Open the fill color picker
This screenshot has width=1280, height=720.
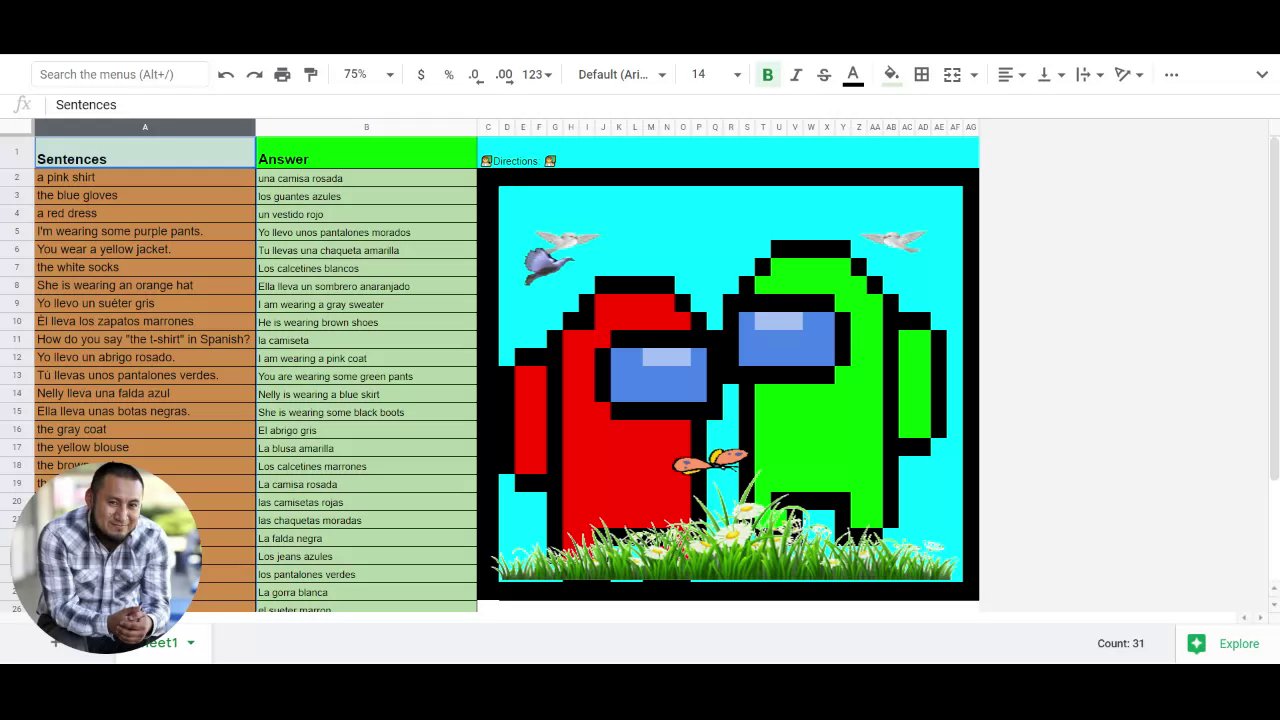(x=892, y=75)
